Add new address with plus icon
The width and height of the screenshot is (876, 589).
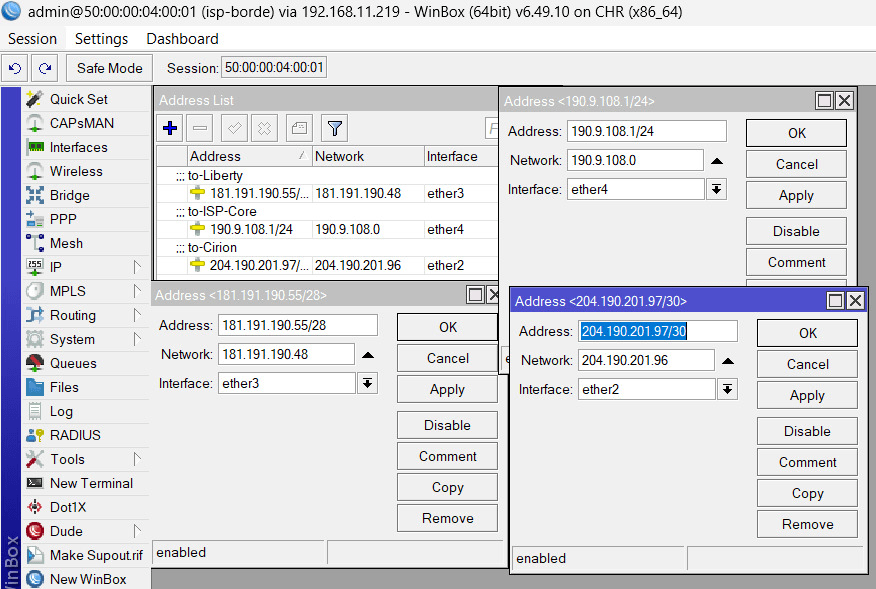(x=170, y=129)
